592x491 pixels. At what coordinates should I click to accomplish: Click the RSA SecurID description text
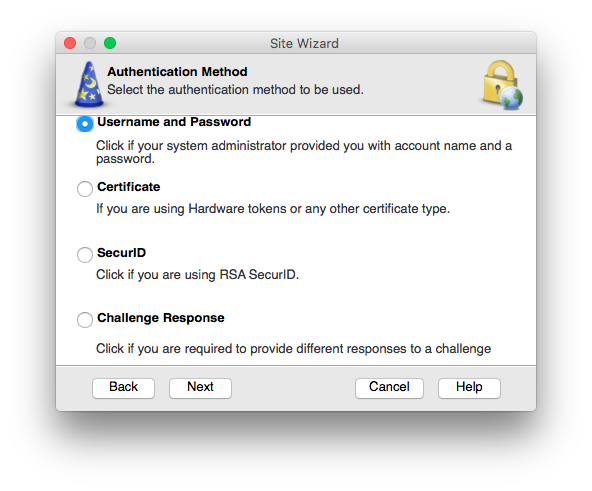(197, 275)
